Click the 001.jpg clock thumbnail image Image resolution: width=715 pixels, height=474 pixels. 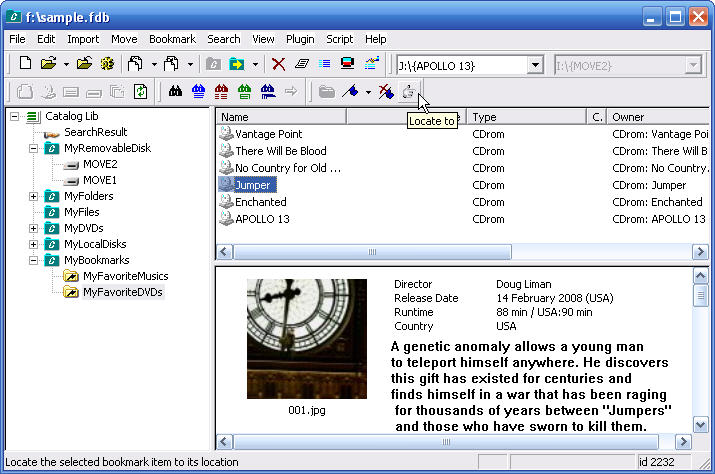[x=307, y=339]
